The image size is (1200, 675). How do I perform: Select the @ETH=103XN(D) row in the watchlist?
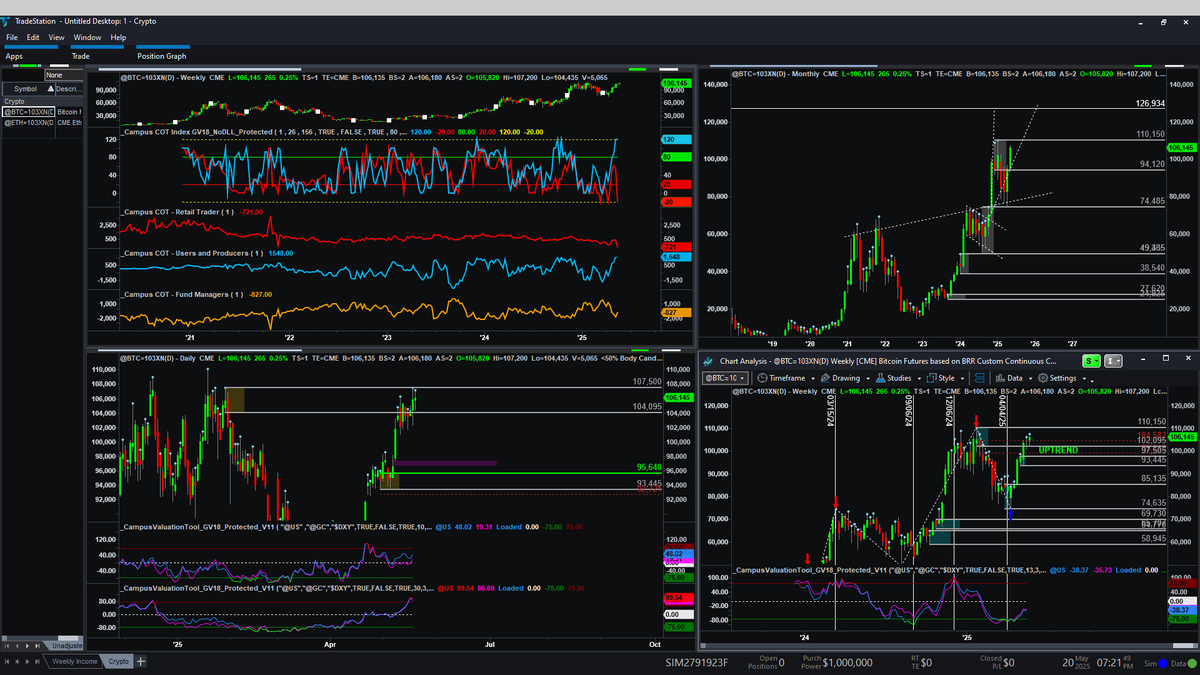click(x=42, y=123)
